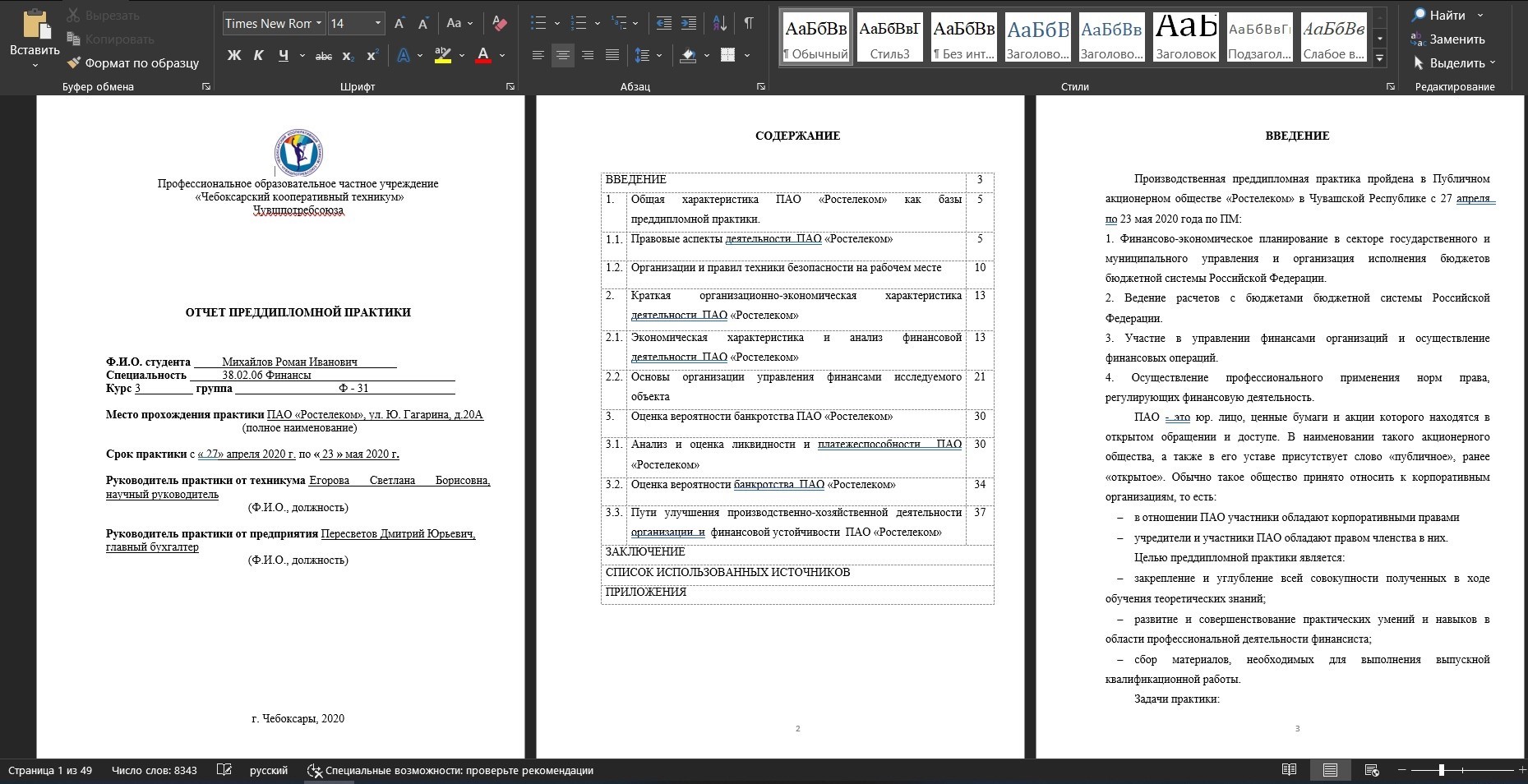Open the Выделить selection menu
The image size is (1528, 784).
coord(1453,62)
